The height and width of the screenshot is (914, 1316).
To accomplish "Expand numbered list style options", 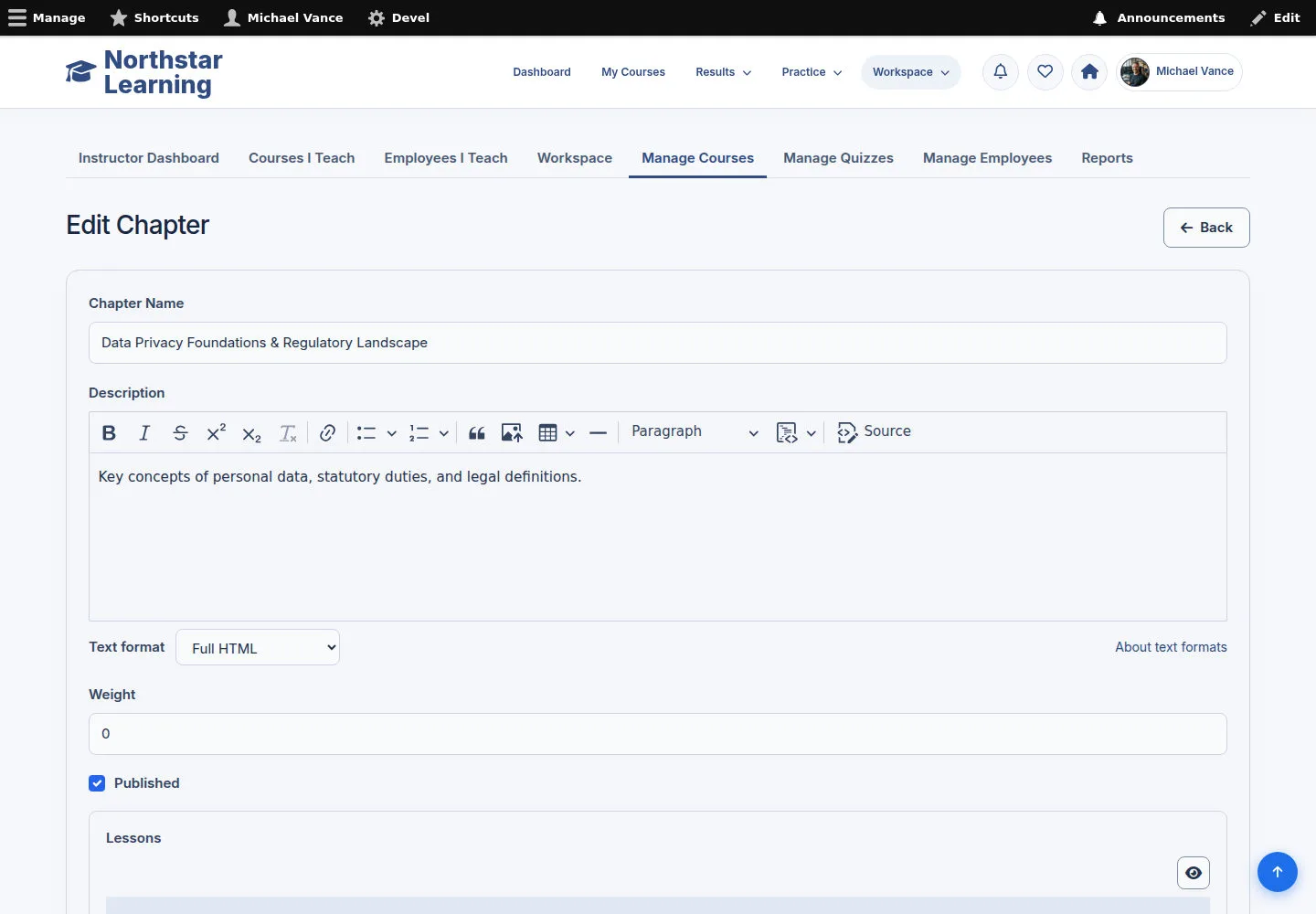I will point(443,433).
